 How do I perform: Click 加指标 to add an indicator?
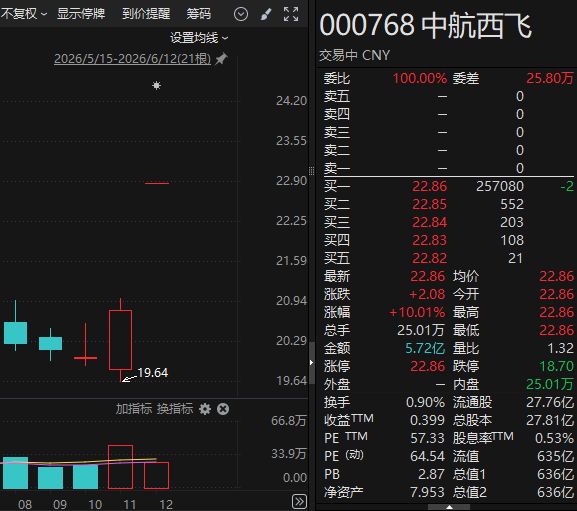(134, 409)
